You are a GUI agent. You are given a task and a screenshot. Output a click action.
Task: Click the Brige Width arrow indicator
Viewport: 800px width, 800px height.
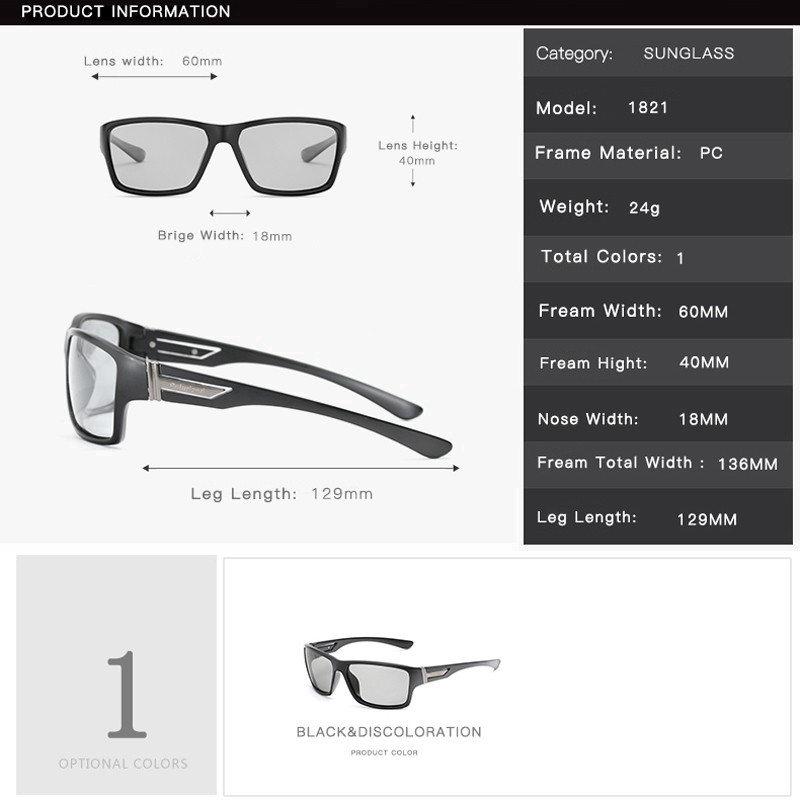click(x=230, y=213)
